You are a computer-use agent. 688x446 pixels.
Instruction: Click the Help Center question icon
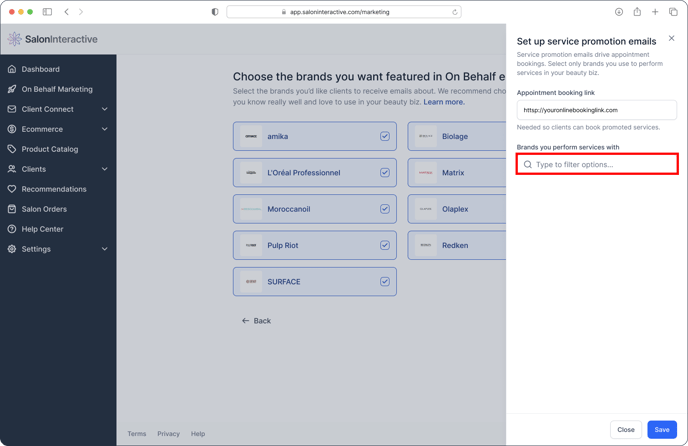[12, 229]
